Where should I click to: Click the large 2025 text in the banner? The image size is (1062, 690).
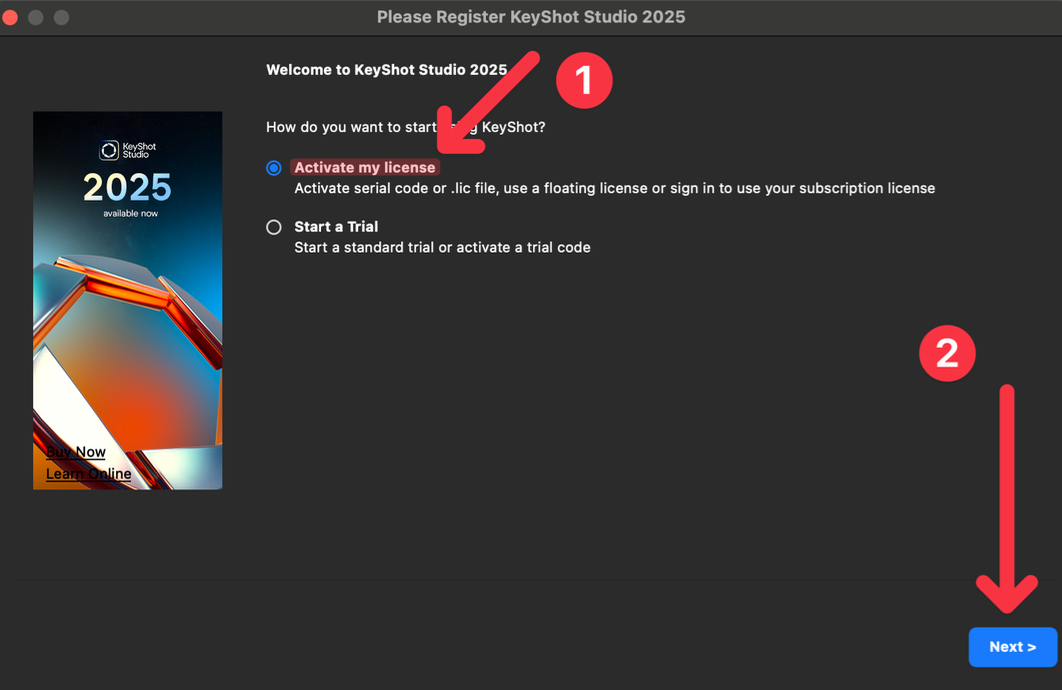[127, 187]
